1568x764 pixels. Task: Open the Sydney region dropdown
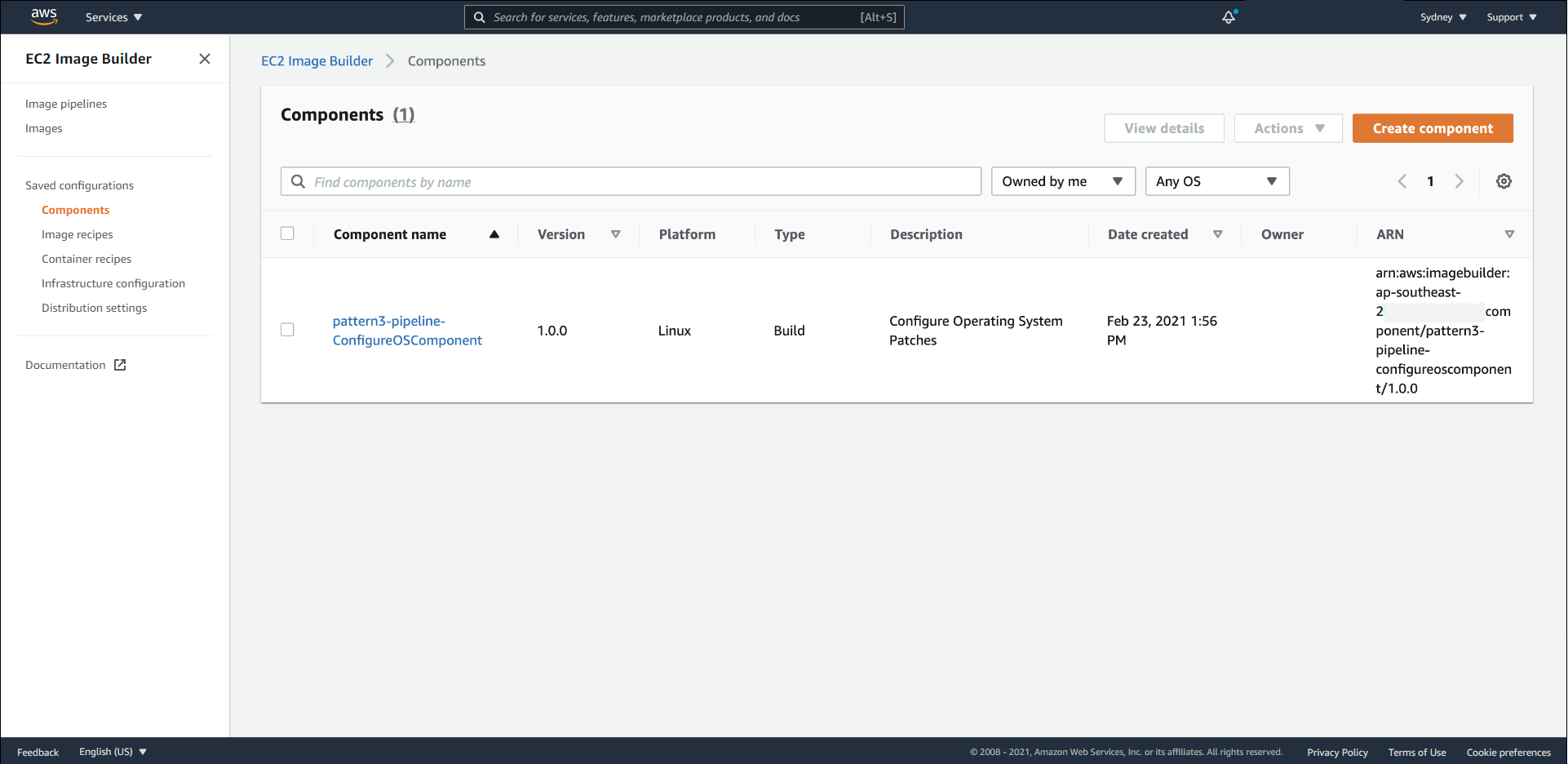pyautogui.click(x=1442, y=17)
